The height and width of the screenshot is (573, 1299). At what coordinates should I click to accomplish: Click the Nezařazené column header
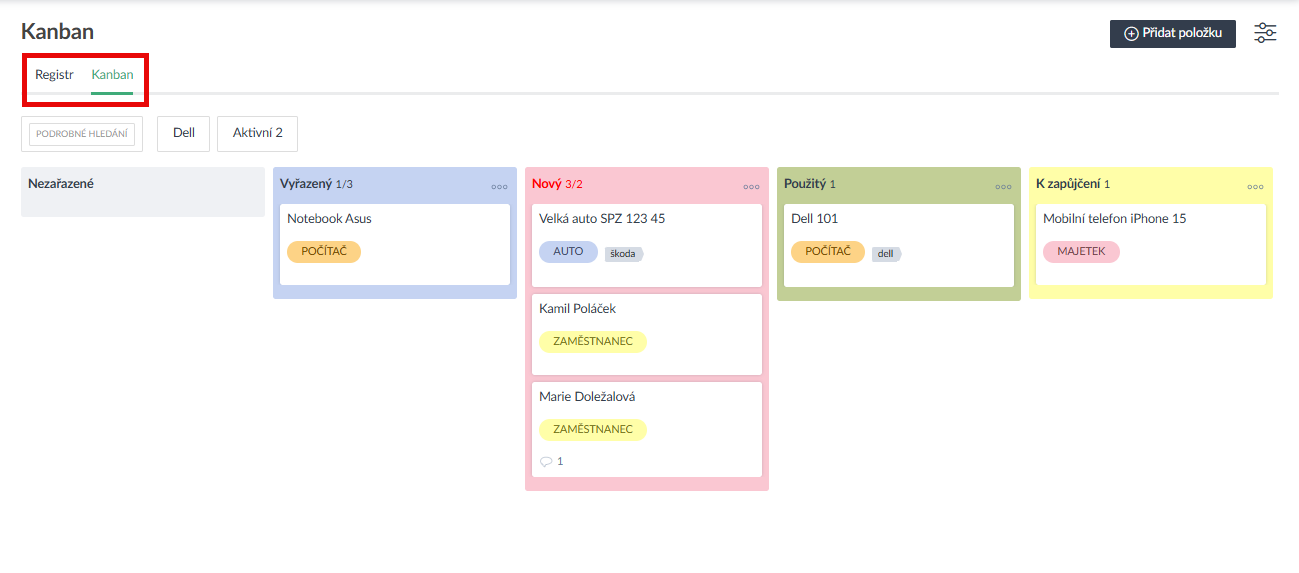[x=61, y=184]
